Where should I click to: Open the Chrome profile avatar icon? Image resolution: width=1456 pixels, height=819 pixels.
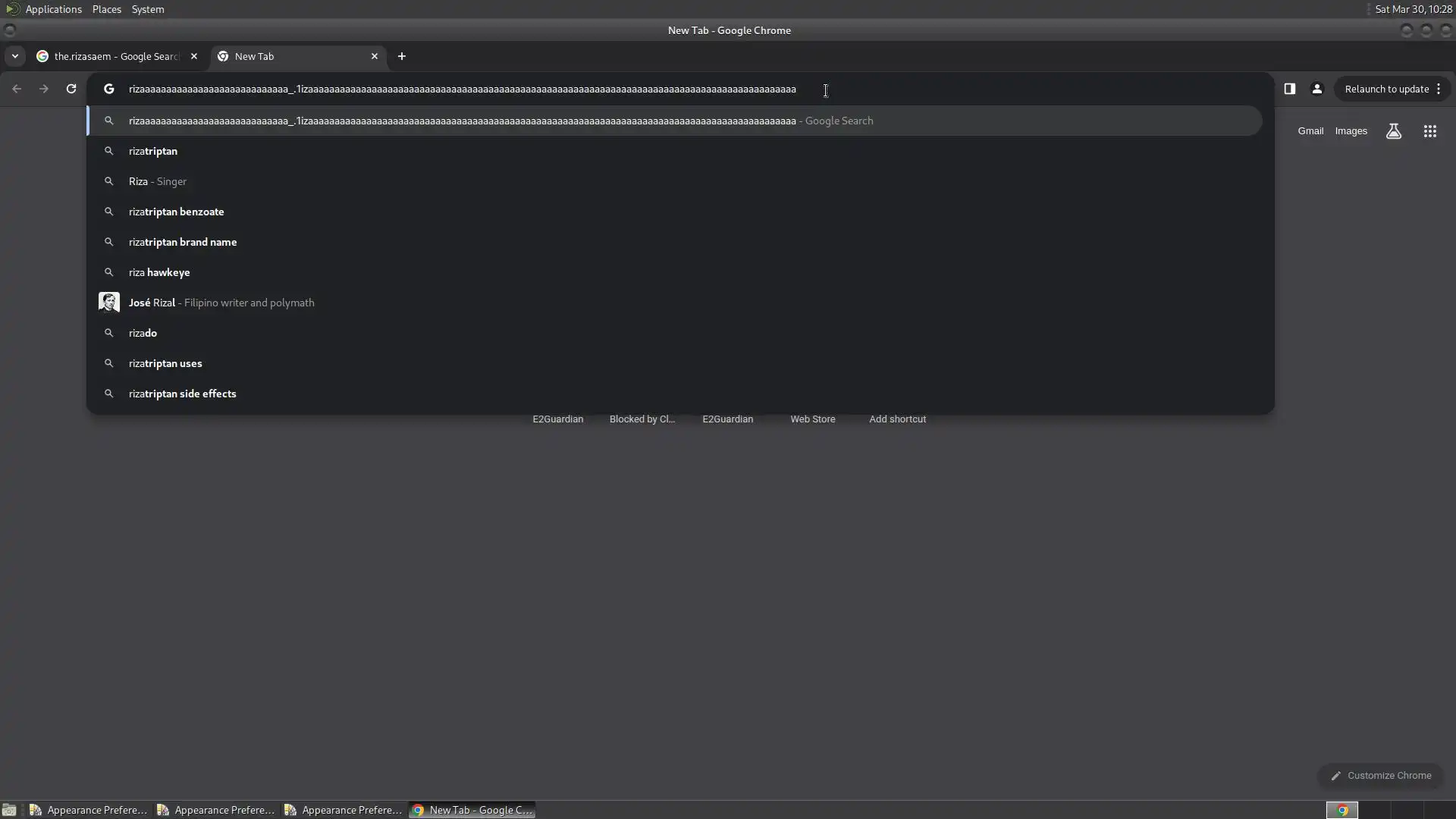pyautogui.click(x=1316, y=89)
